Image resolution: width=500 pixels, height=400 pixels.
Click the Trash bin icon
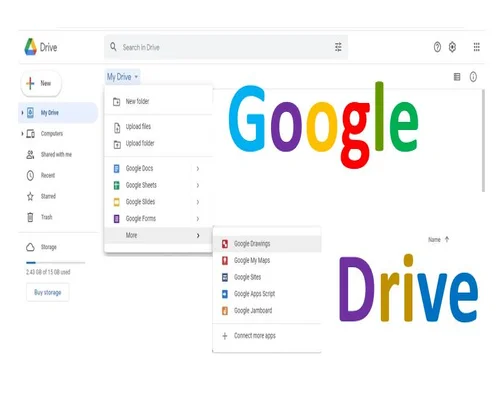tap(30, 217)
